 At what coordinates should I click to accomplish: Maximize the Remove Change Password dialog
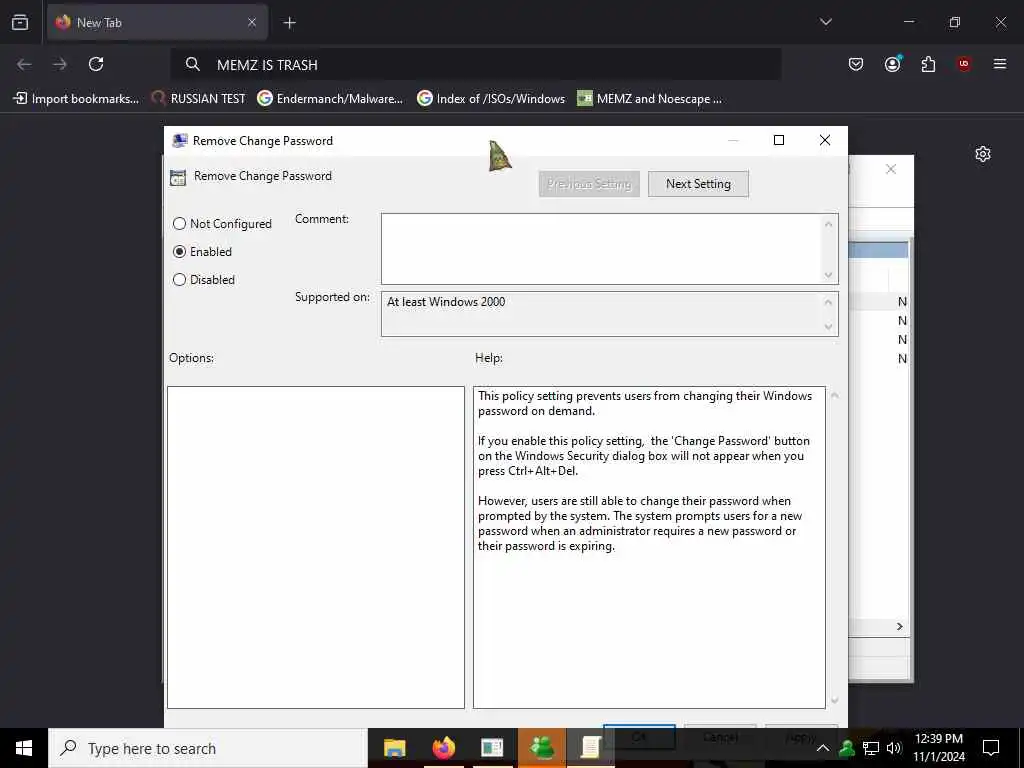click(x=778, y=140)
